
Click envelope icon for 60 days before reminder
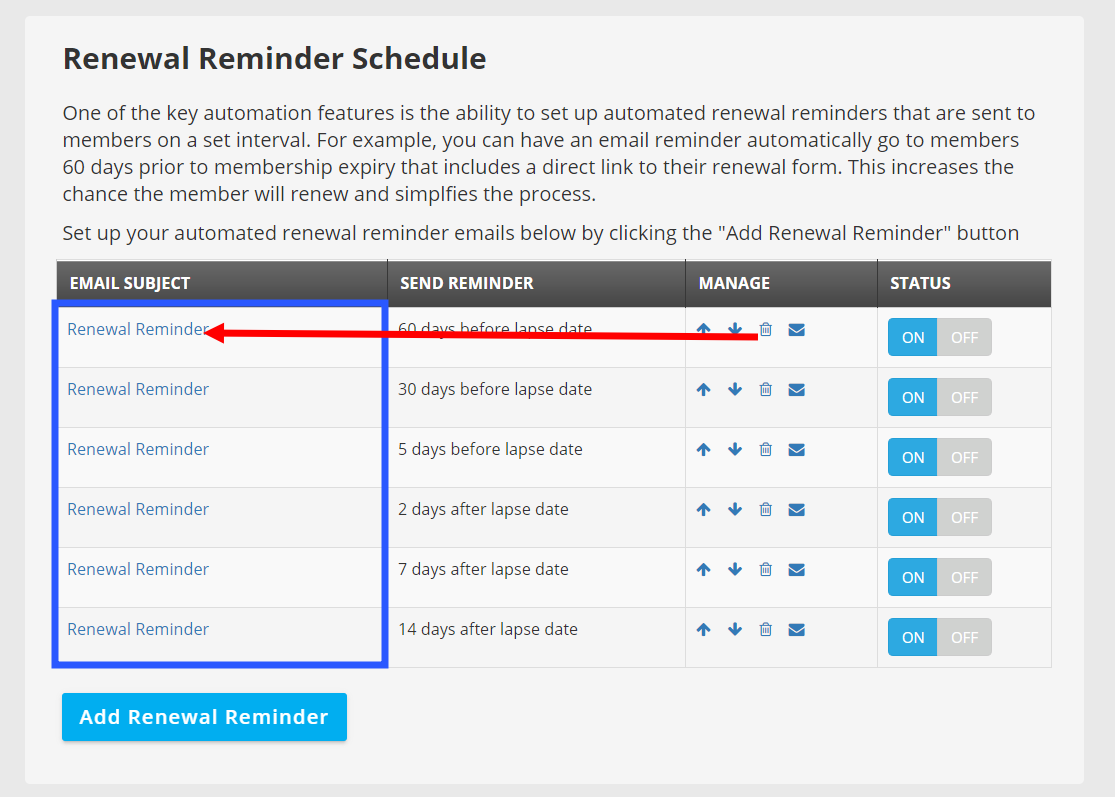click(796, 330)
